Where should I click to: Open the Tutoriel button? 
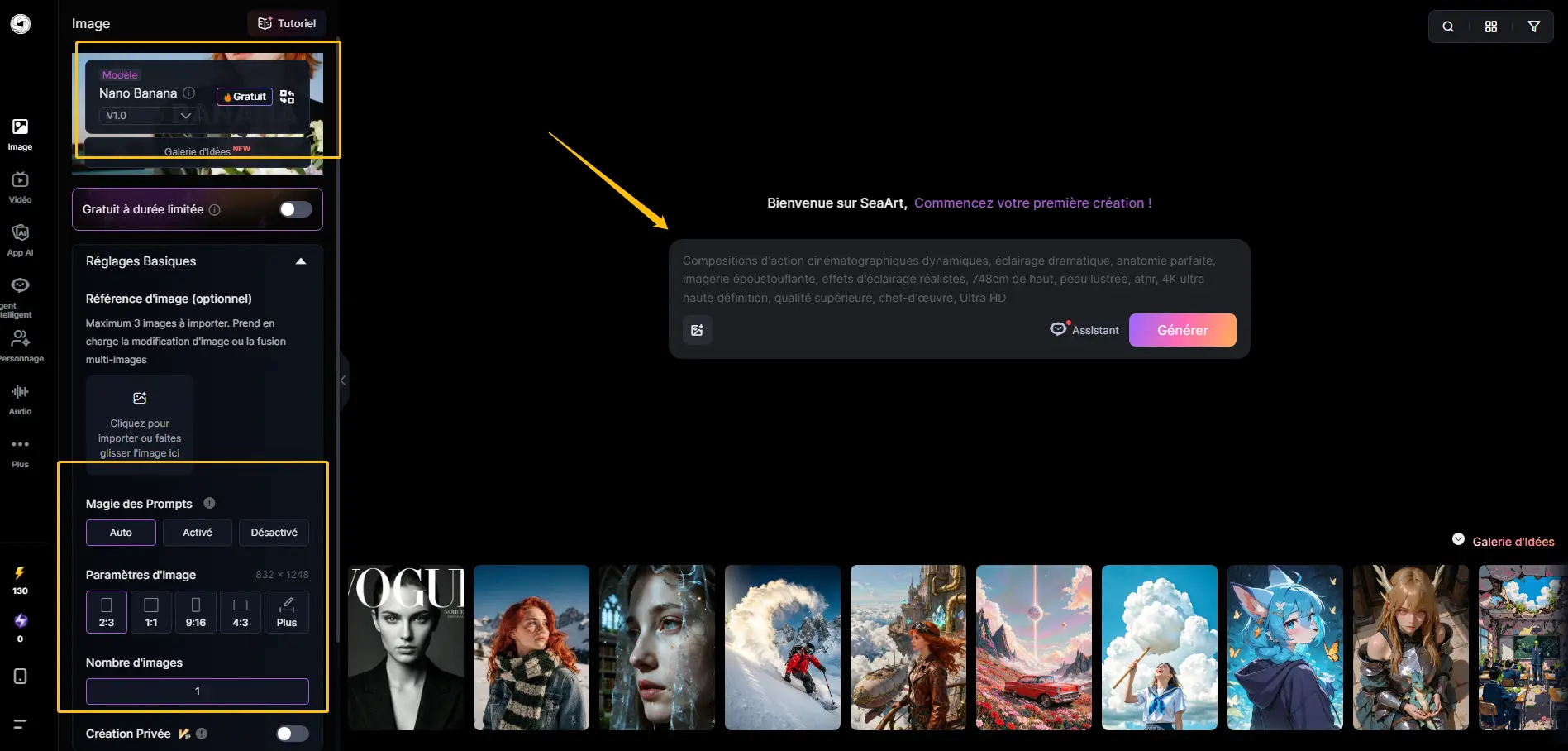click(x=287, y=23)
